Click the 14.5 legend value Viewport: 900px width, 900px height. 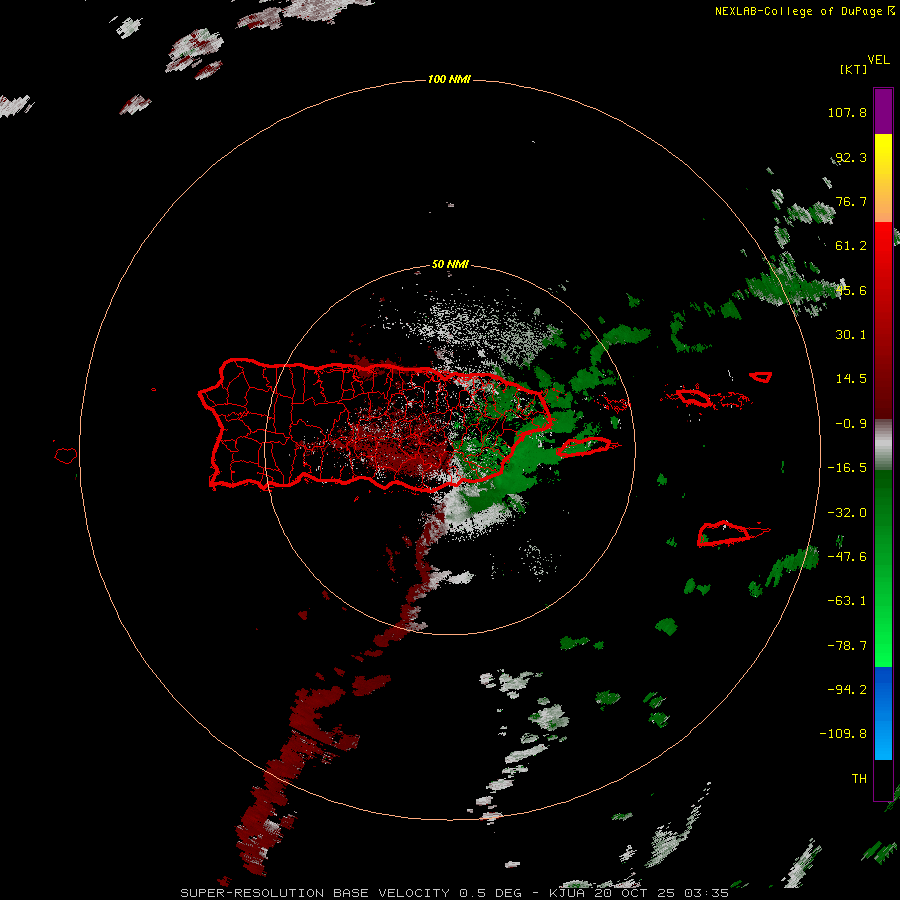851,379
